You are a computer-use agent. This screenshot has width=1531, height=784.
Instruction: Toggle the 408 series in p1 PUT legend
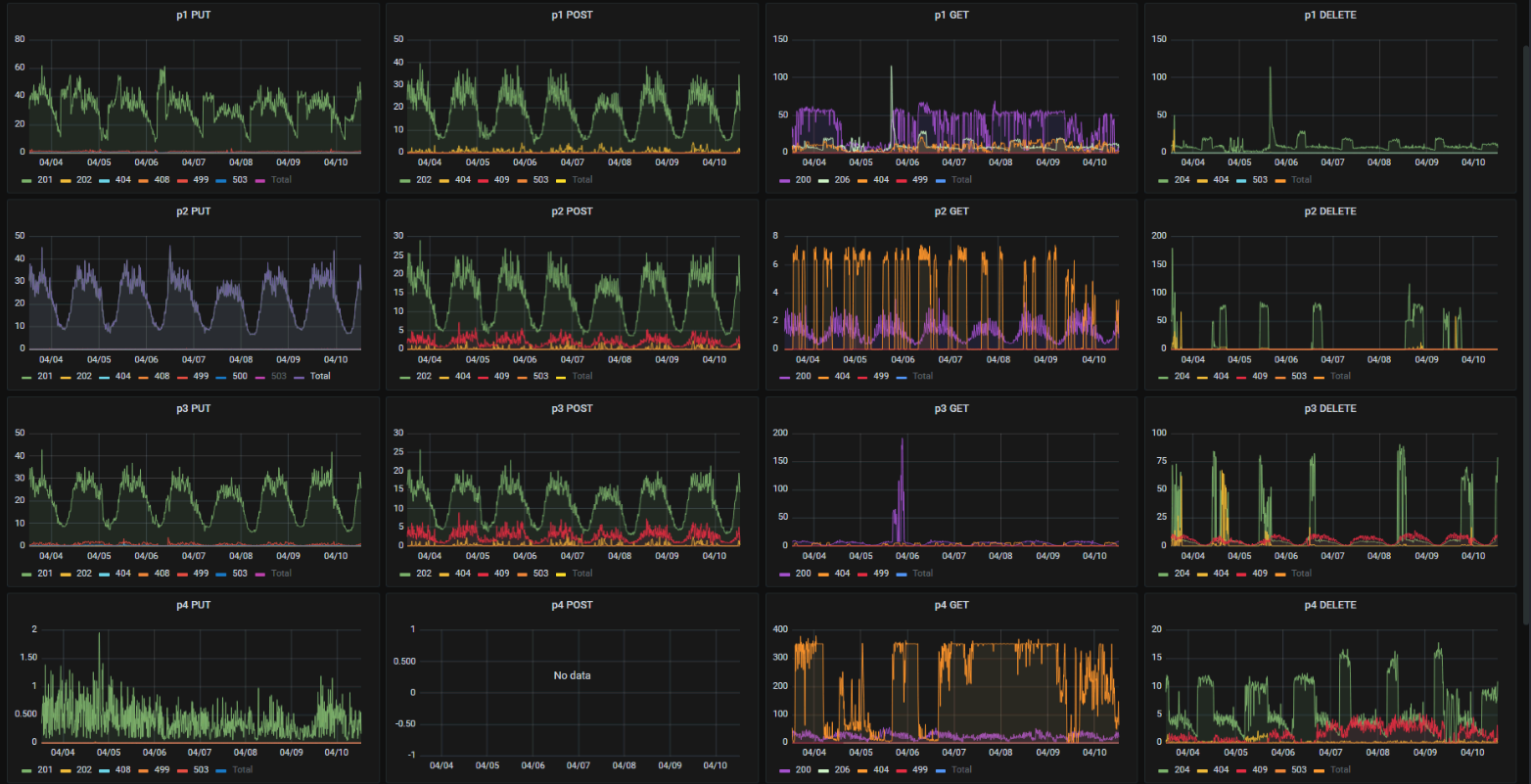point(162,180)
